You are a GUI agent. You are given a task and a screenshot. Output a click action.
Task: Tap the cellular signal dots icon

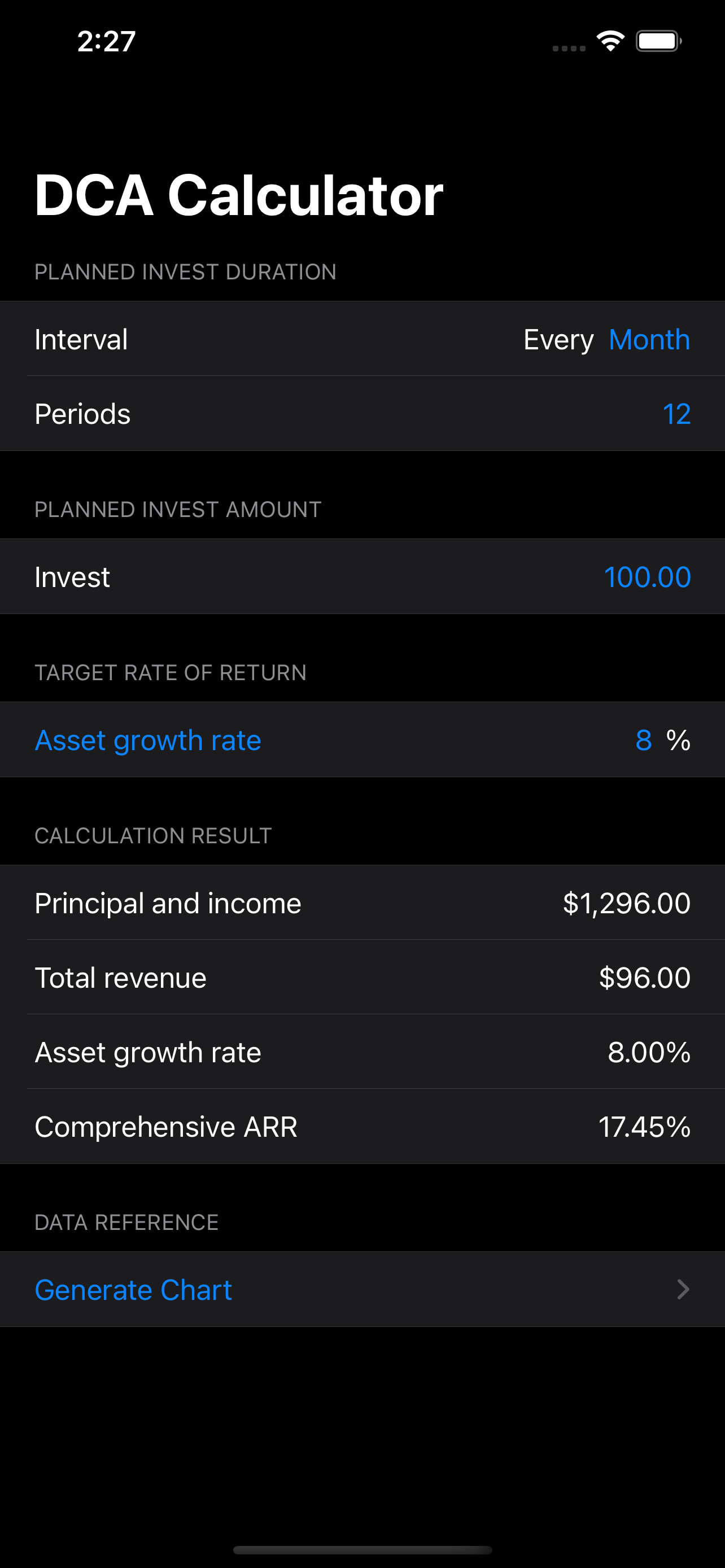point(569,48)
